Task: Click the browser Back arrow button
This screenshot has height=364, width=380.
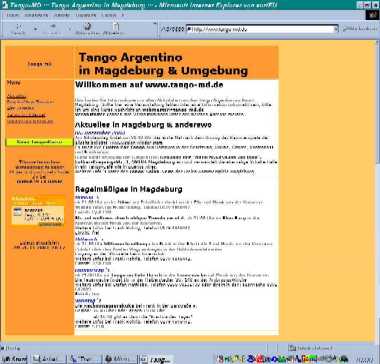Action: (18, 29)
